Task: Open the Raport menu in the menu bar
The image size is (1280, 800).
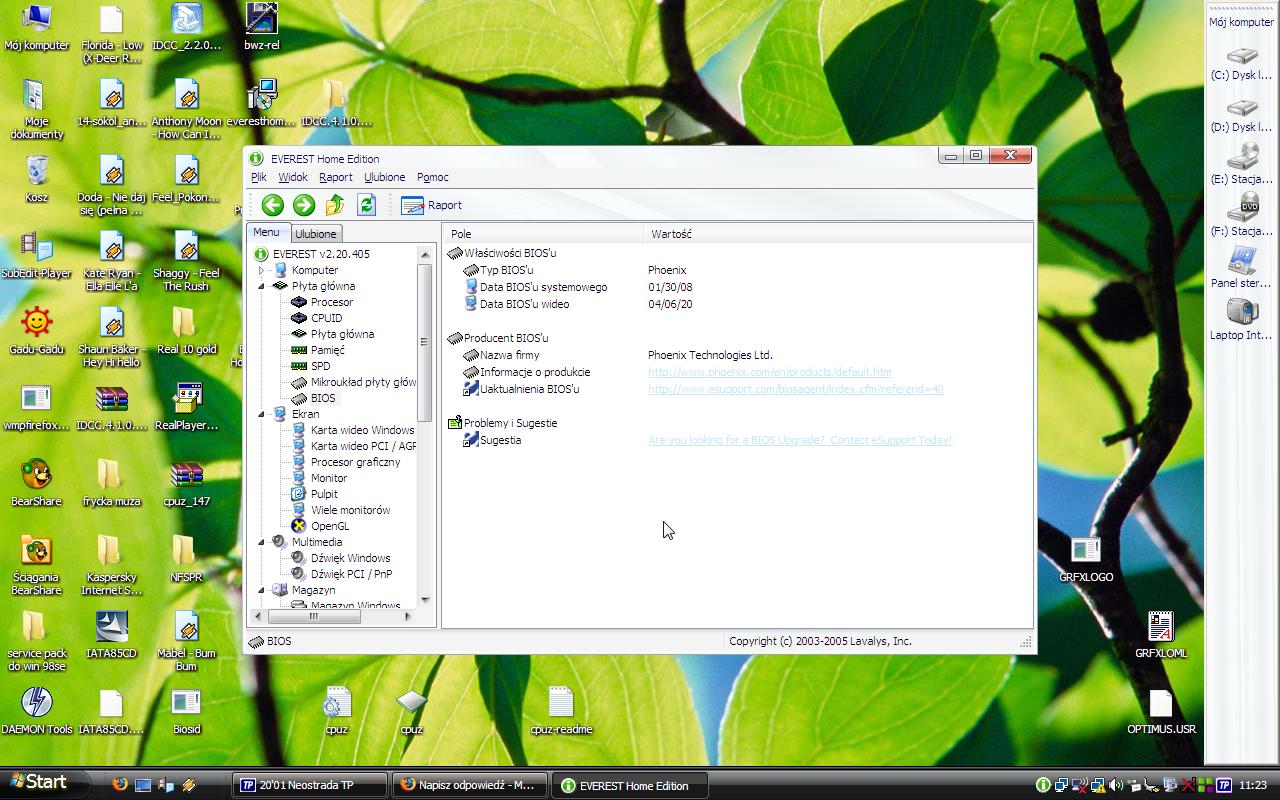Action: click(x=336, y=177)
